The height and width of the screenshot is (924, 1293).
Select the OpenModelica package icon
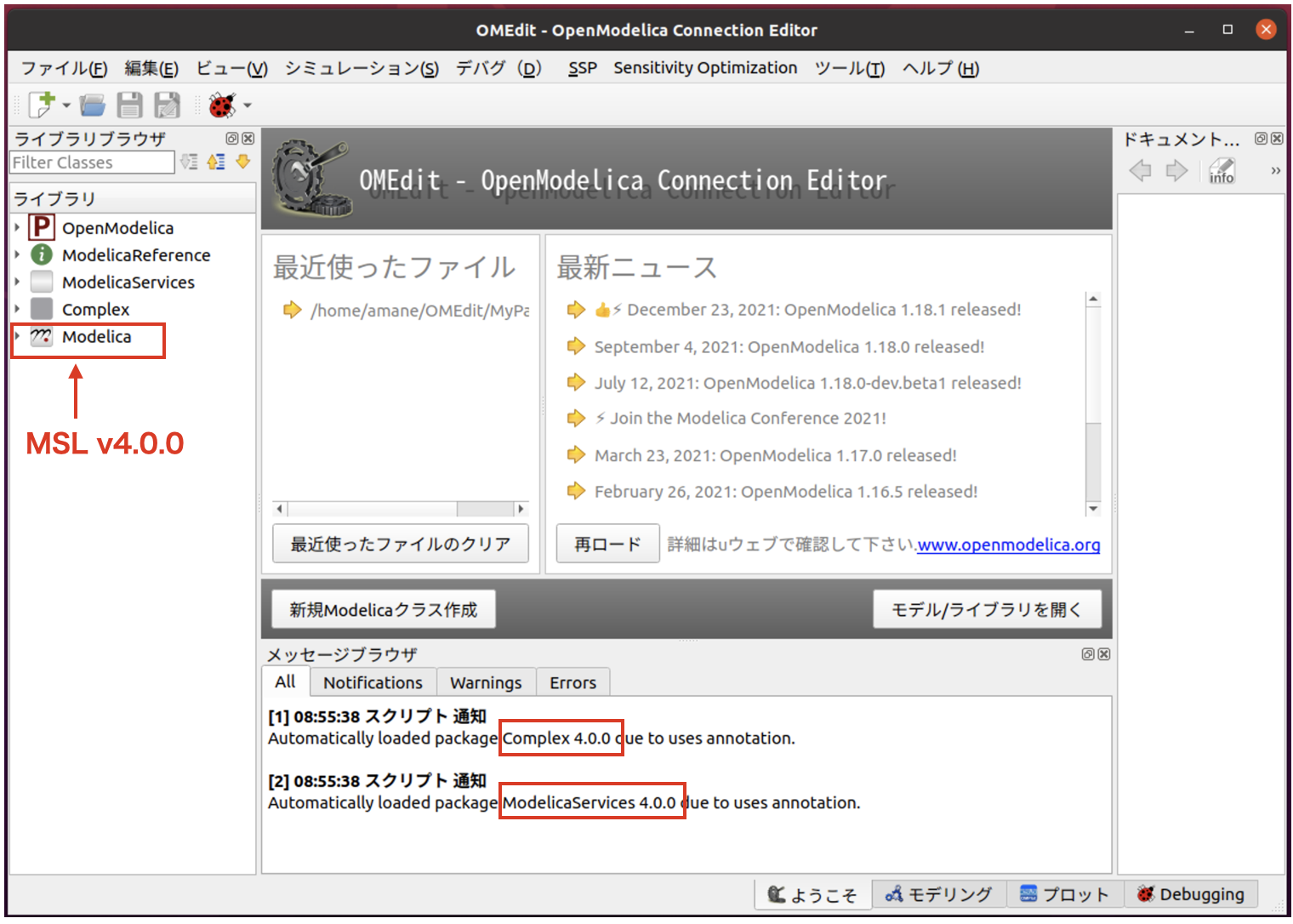[x=42, y=227]
